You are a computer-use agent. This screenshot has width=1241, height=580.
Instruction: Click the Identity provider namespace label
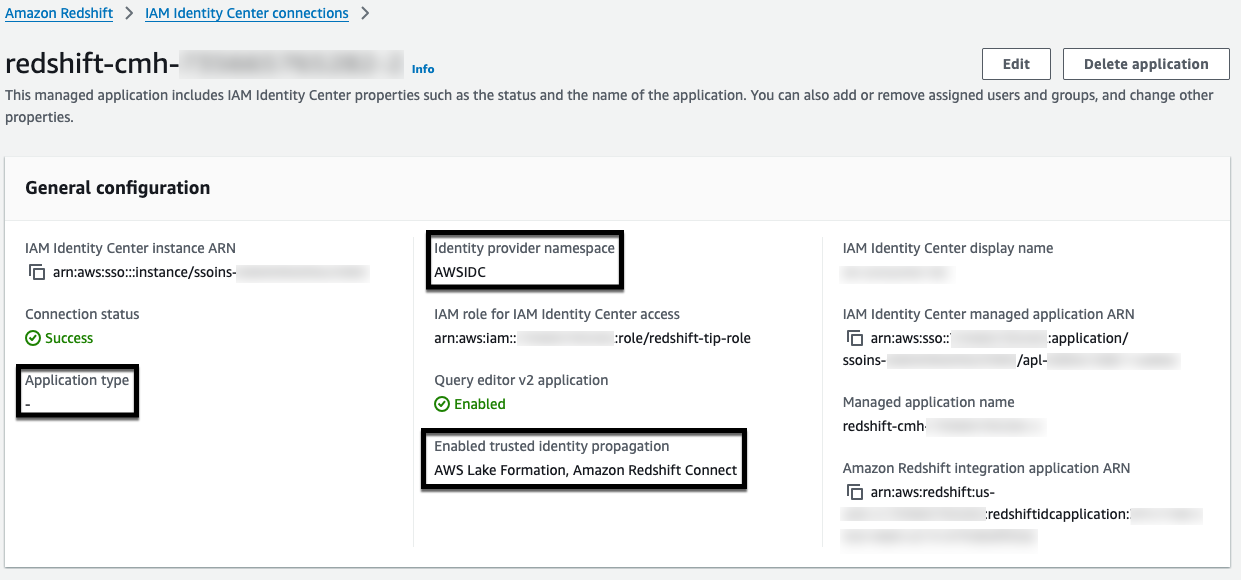(524, 248)
